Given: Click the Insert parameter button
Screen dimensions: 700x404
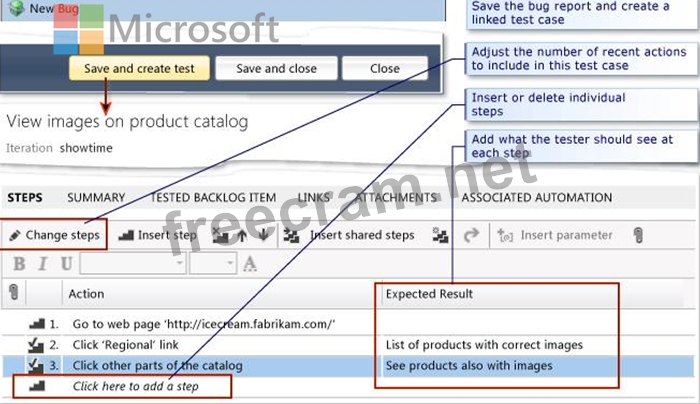Looking at the screenshot, I should click(x=555, y=235).
